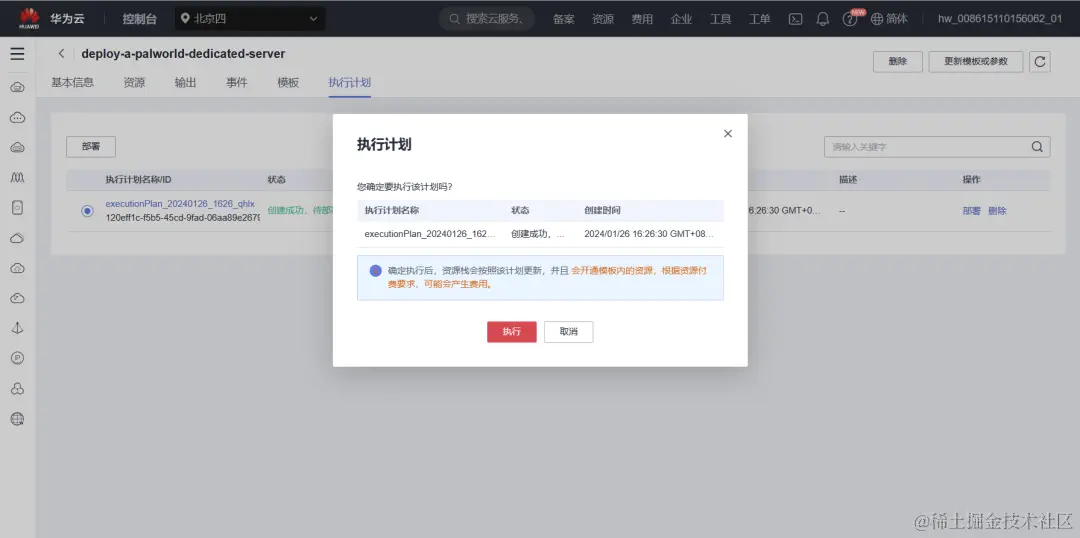Open the 北京四 region dropdown
The height and width of the screenshot is (538, 1080).
249,19
